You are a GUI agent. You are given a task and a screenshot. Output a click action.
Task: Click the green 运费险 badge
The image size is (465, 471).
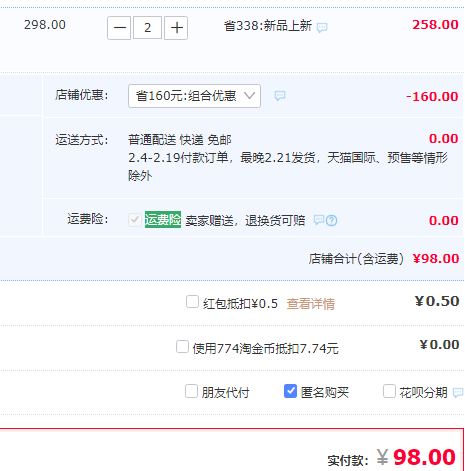tap(163, 220)
